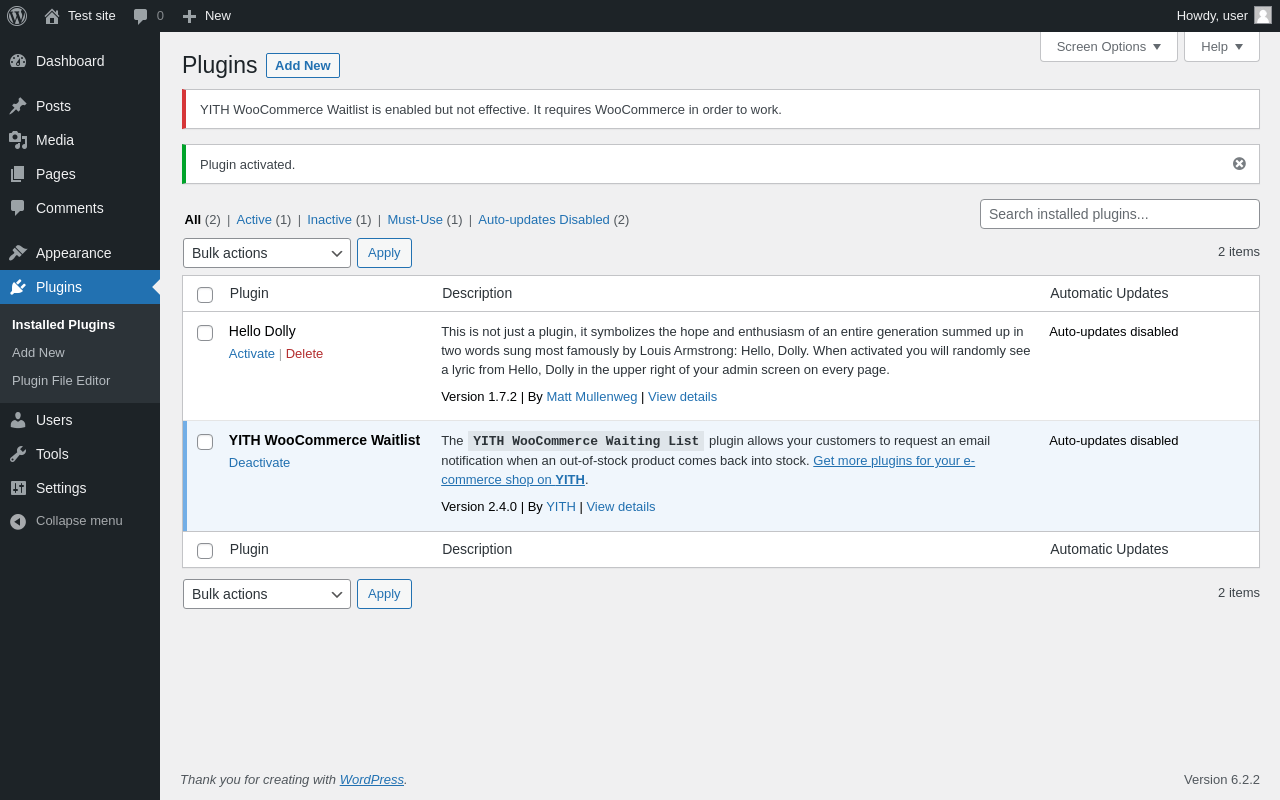Open Media via its sidebar icon
Viewport: 1280px width, 800px height.
click(x=18, y=140)
